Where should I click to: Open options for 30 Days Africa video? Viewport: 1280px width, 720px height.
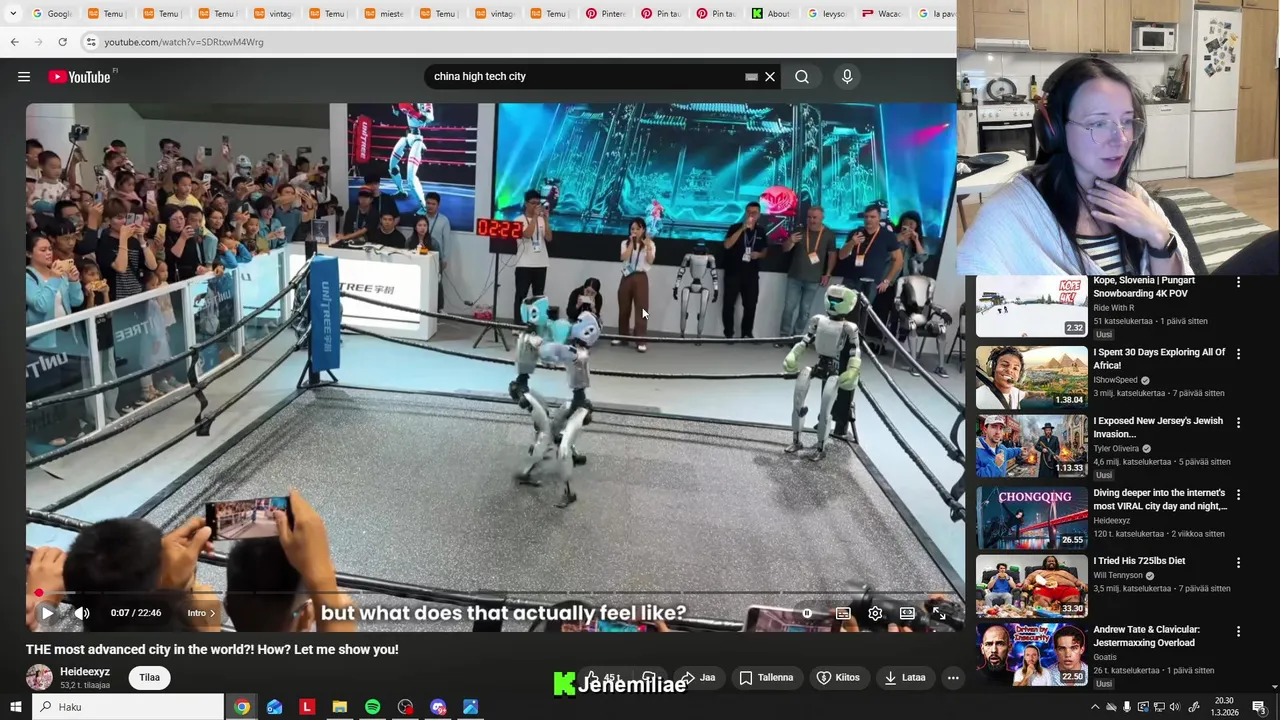(x=1238, y=354)
